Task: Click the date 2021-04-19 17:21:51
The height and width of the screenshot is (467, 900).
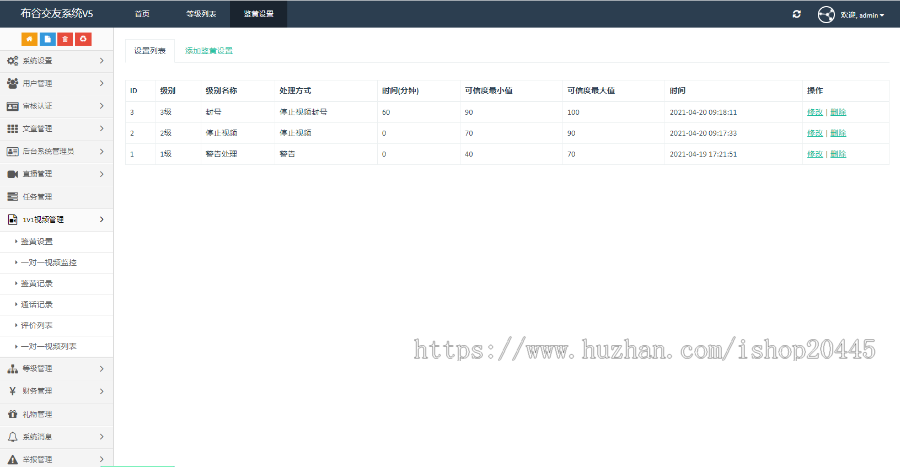Action: click(x=703, y=154)
